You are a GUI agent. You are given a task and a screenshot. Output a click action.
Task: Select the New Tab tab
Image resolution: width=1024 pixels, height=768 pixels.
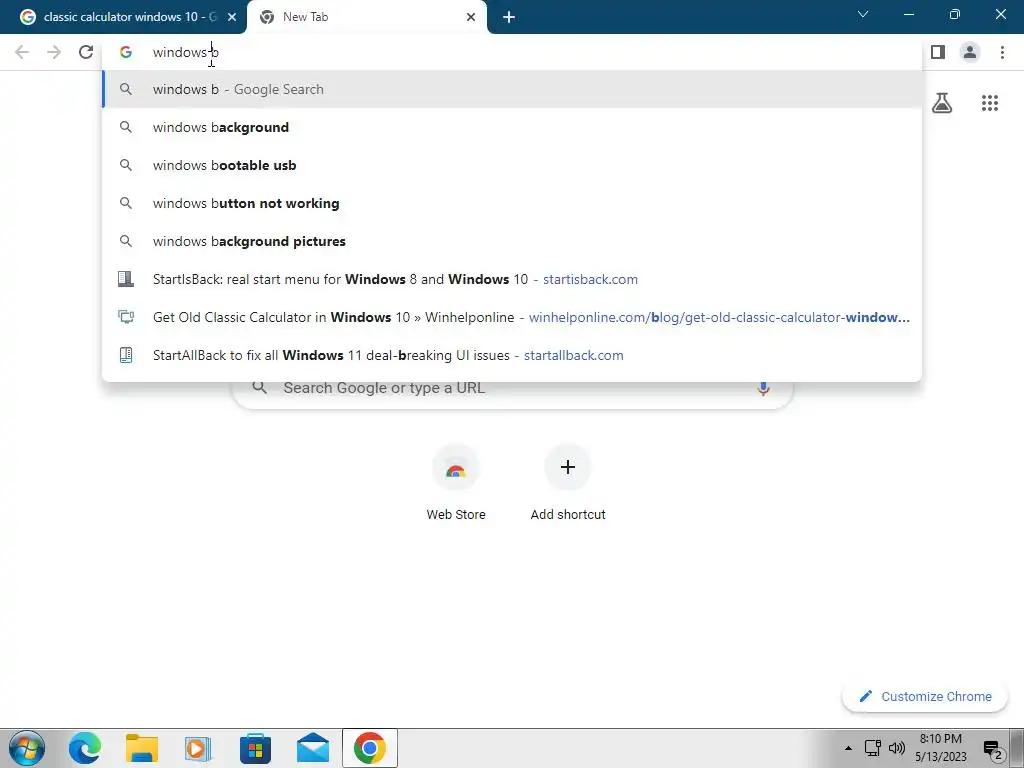point(367,17)
